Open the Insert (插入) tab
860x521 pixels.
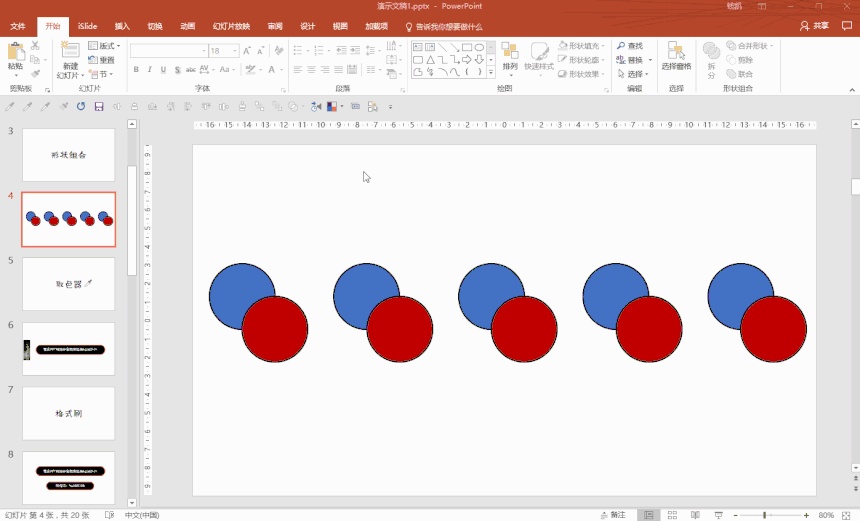pyautogui.click(x=122, y=27)
